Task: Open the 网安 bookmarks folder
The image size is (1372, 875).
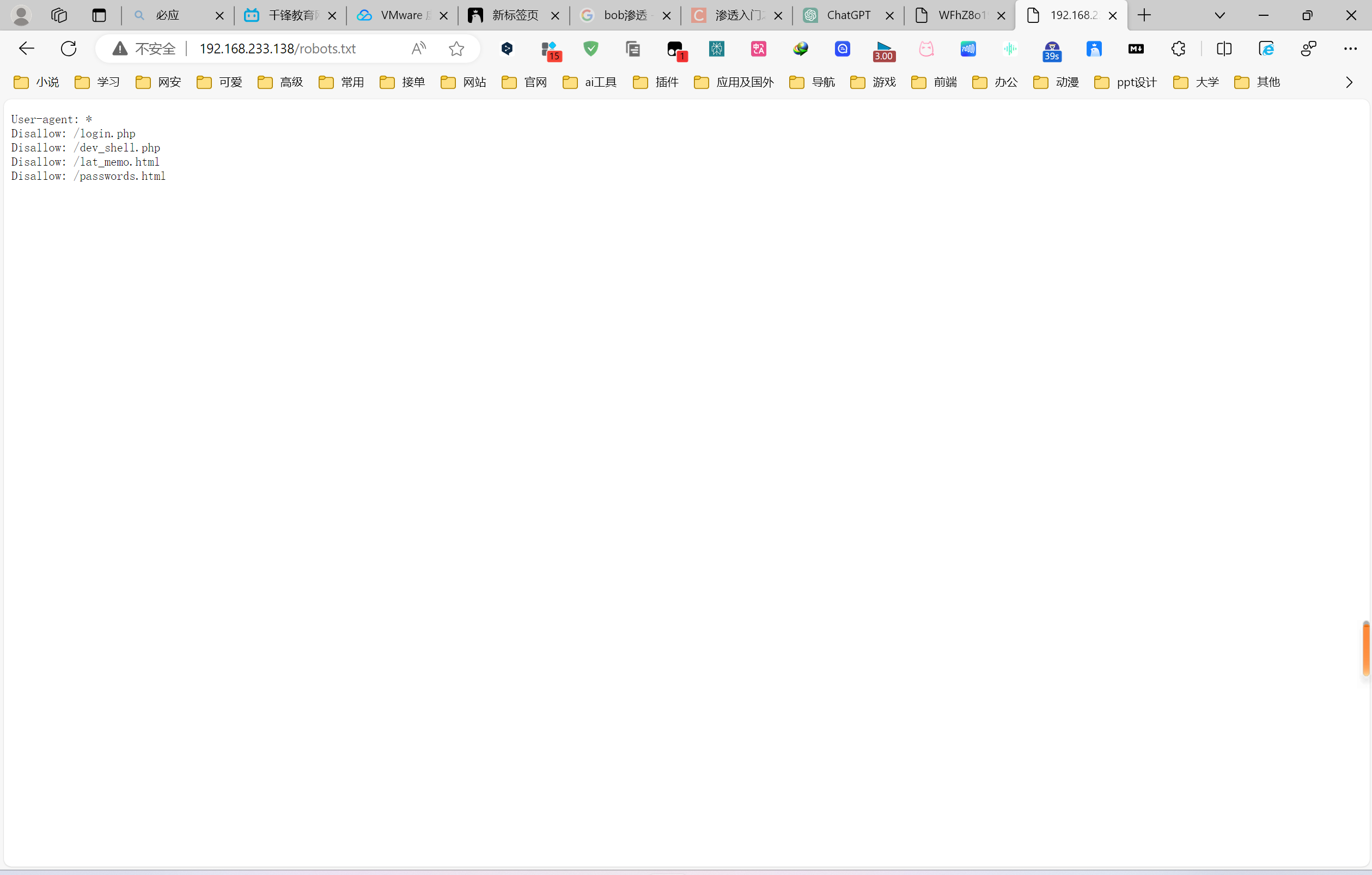Action: [158, 83]
